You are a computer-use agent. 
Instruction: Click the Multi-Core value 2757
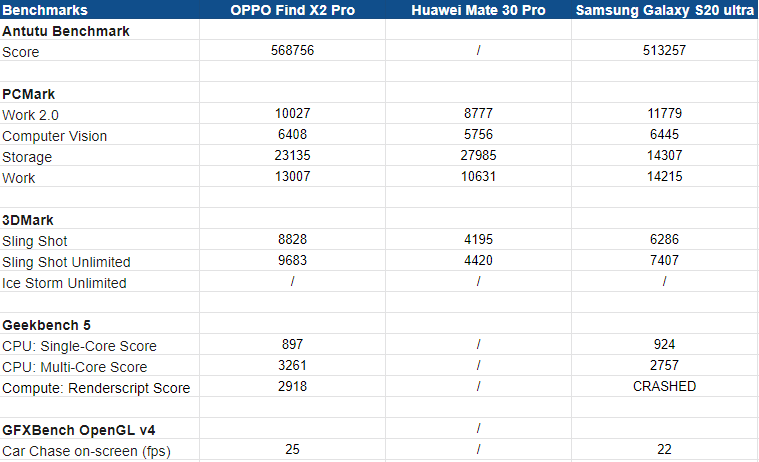664,365
